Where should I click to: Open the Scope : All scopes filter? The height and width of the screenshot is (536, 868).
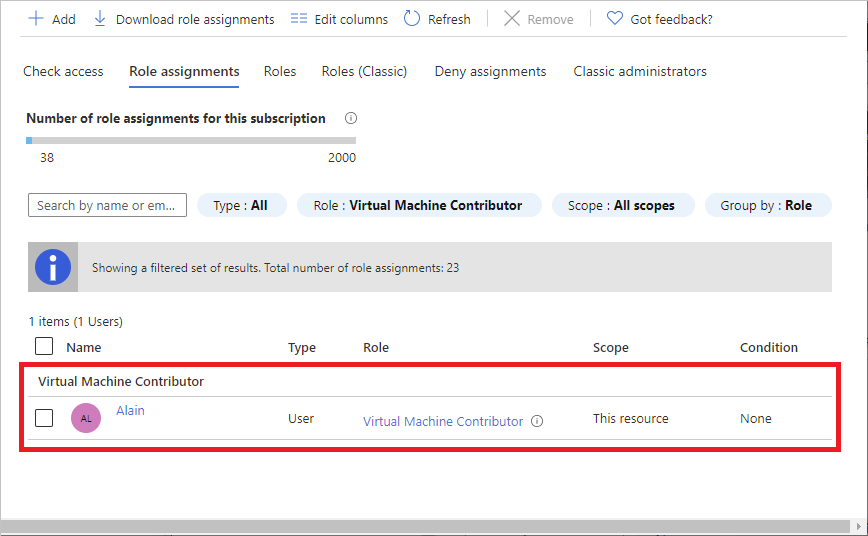[621, 205]
